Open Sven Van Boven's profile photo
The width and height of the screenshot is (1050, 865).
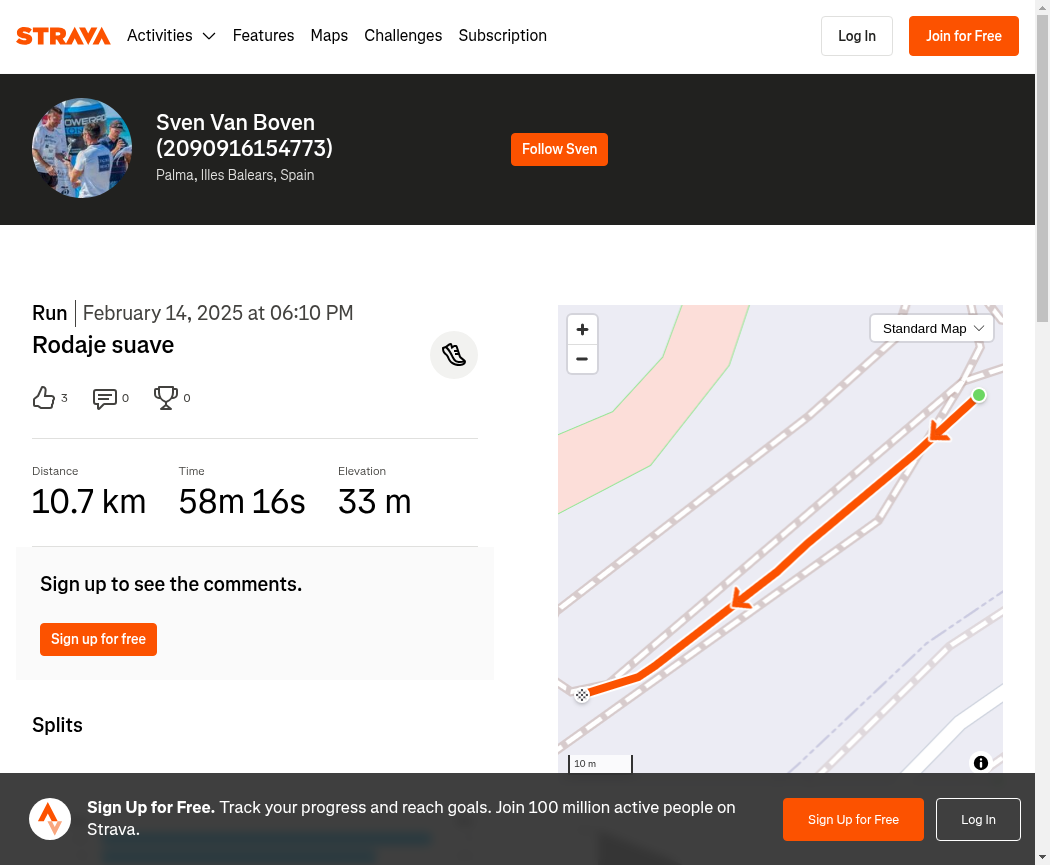[x=82, y=148]
